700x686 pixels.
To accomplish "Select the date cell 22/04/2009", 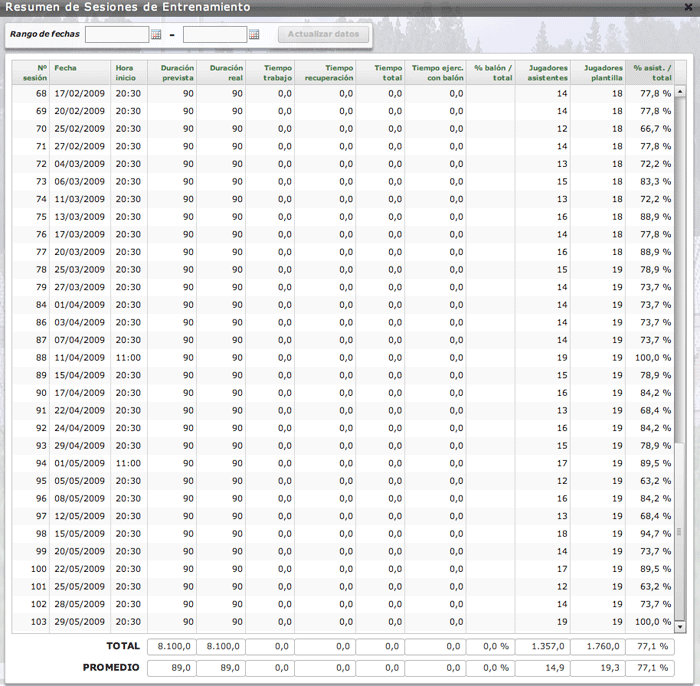I will coord(79,411).
